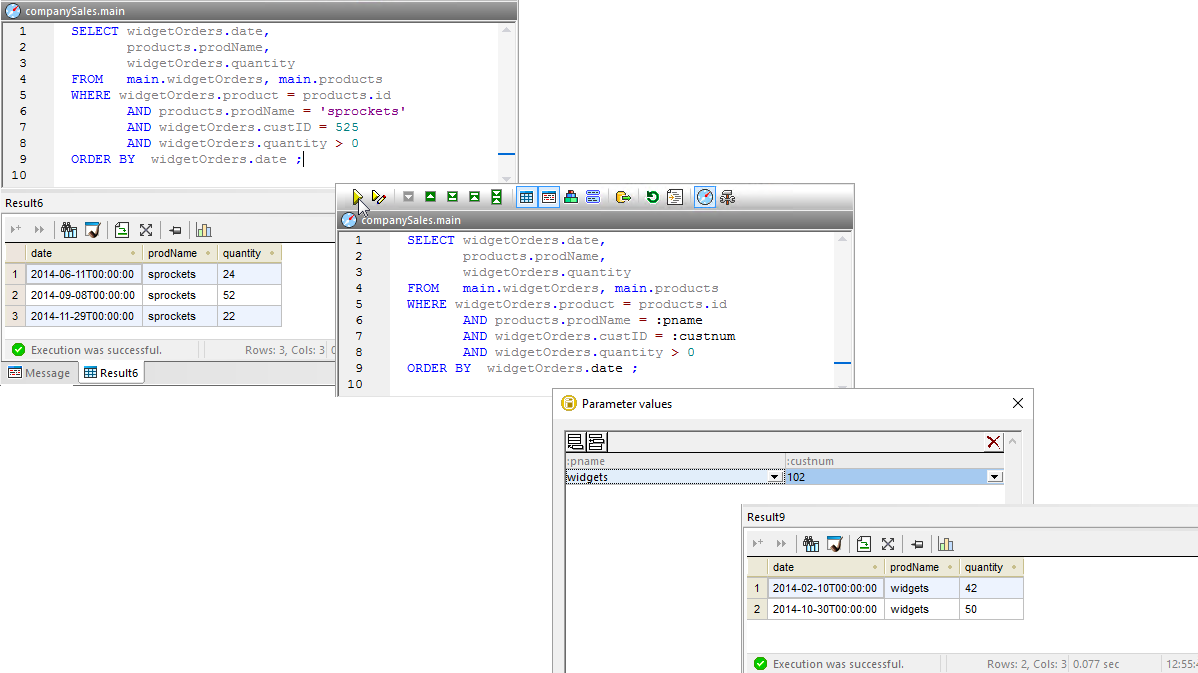Select Result6 row header 3
Viewport: 1198px width, 673px height.
(15, 316)
